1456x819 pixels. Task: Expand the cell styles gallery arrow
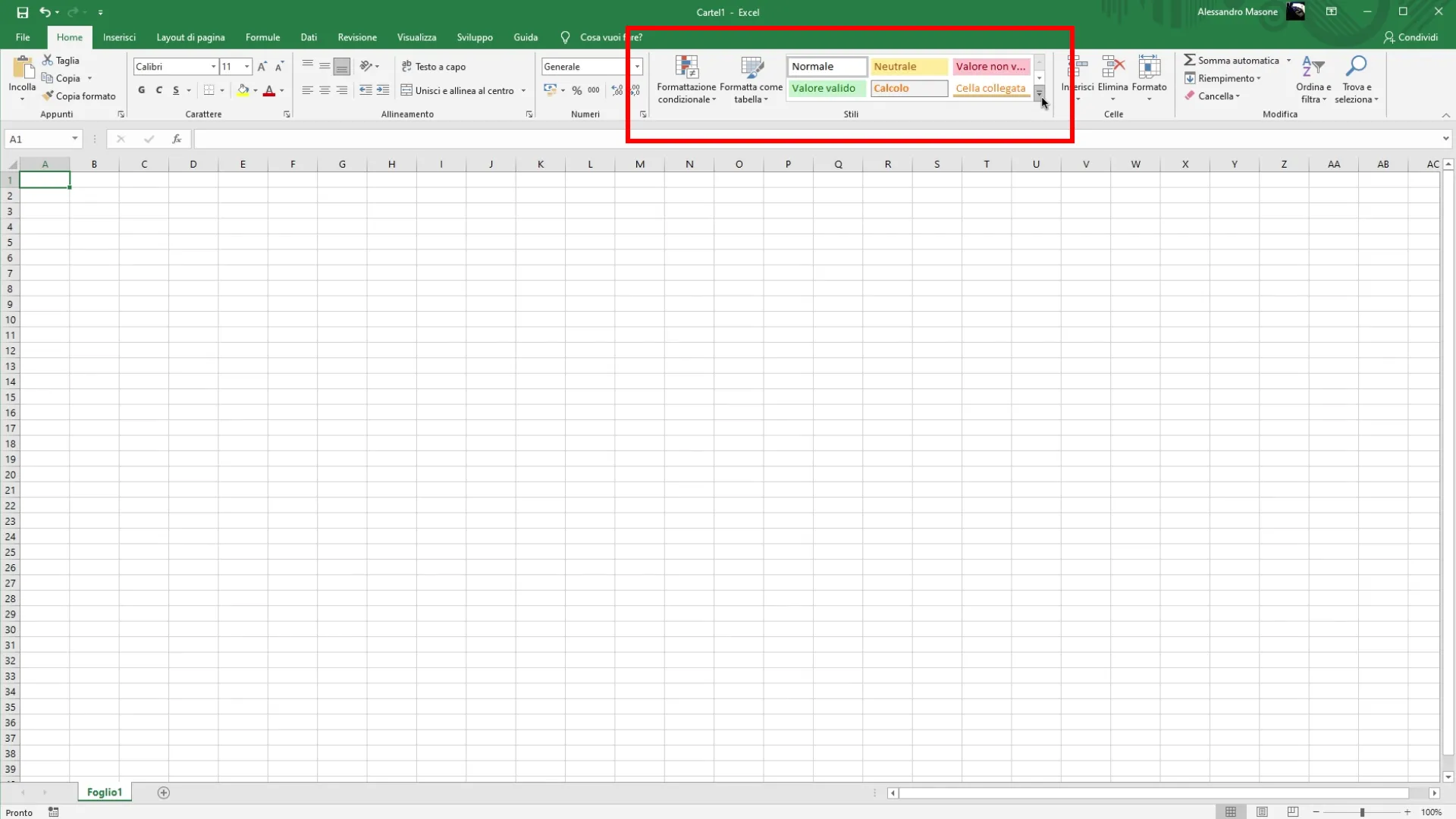1039,94
